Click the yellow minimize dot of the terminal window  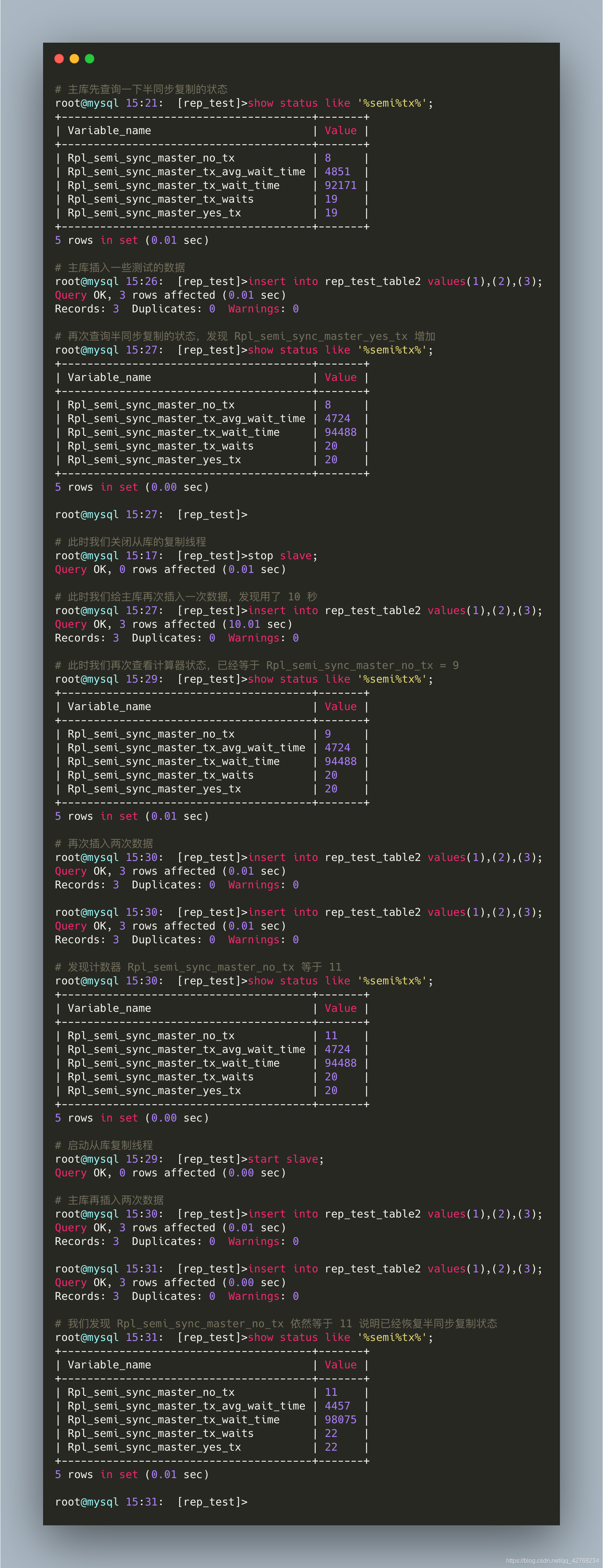[74, 58]
